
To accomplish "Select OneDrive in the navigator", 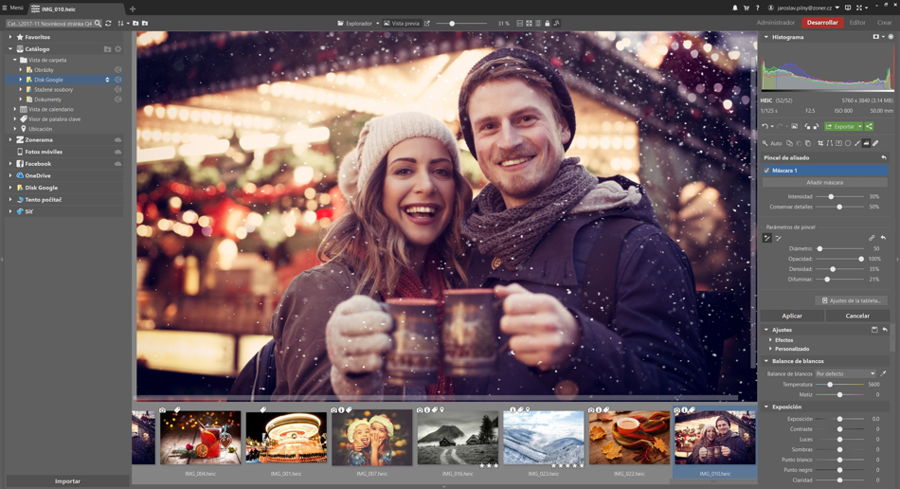I will click(x=38, y=176).
